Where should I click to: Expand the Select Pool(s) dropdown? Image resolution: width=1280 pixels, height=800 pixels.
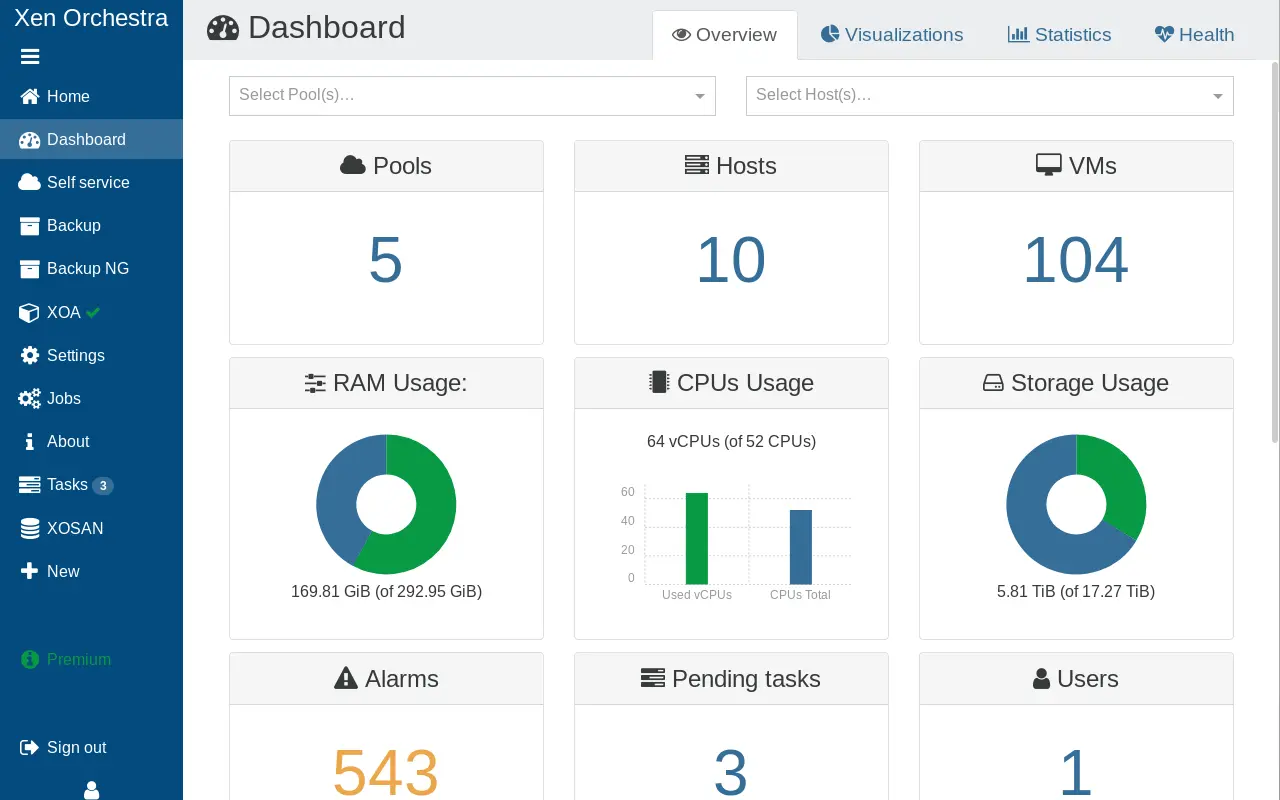point(472,96)
